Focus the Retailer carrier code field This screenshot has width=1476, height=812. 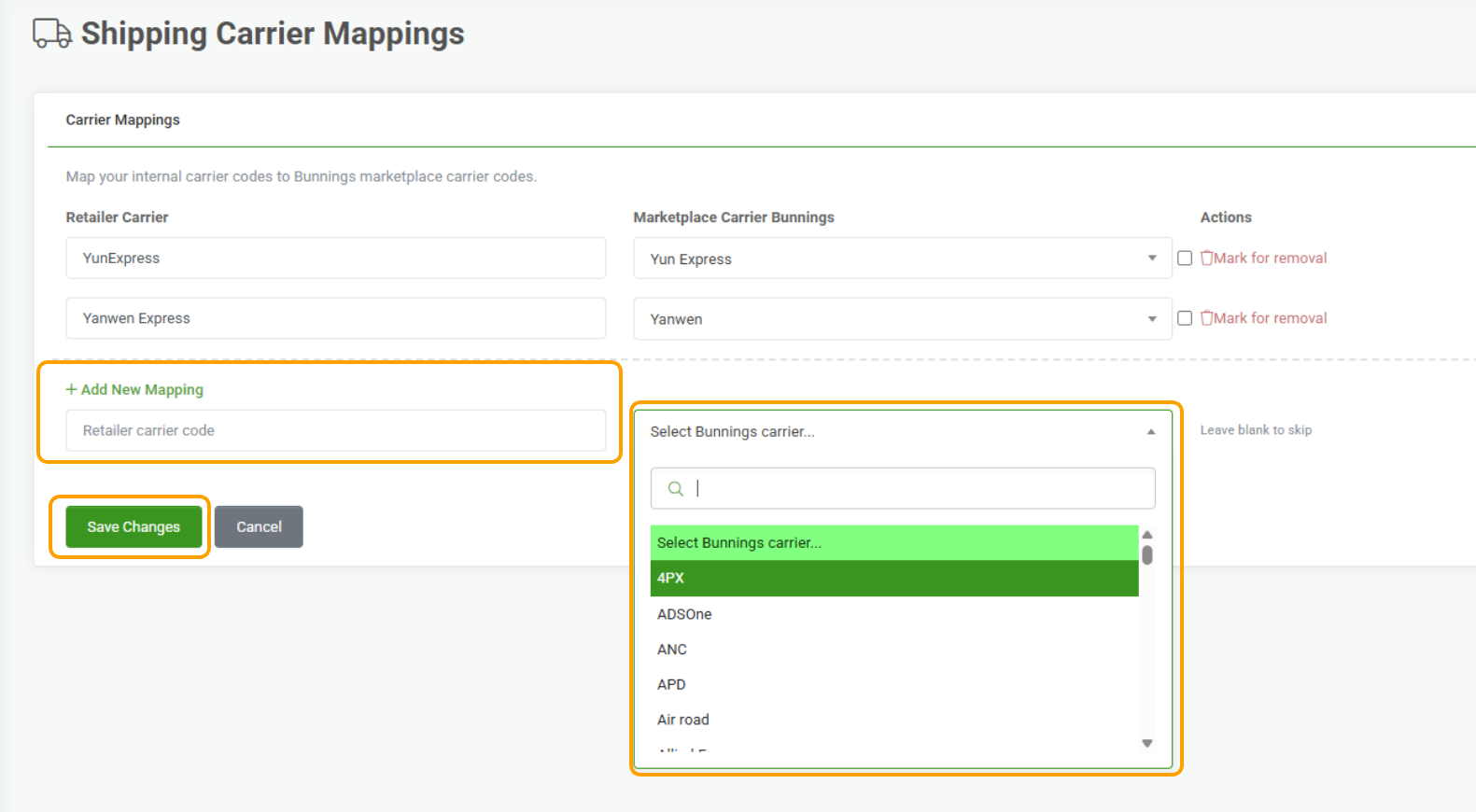tap(336, 430)
